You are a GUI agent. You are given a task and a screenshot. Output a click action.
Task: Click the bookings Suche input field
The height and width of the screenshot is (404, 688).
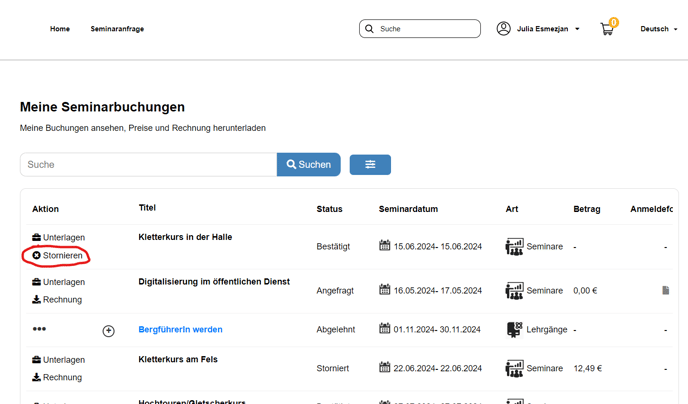pyautogui.click(x=148, y=164)
